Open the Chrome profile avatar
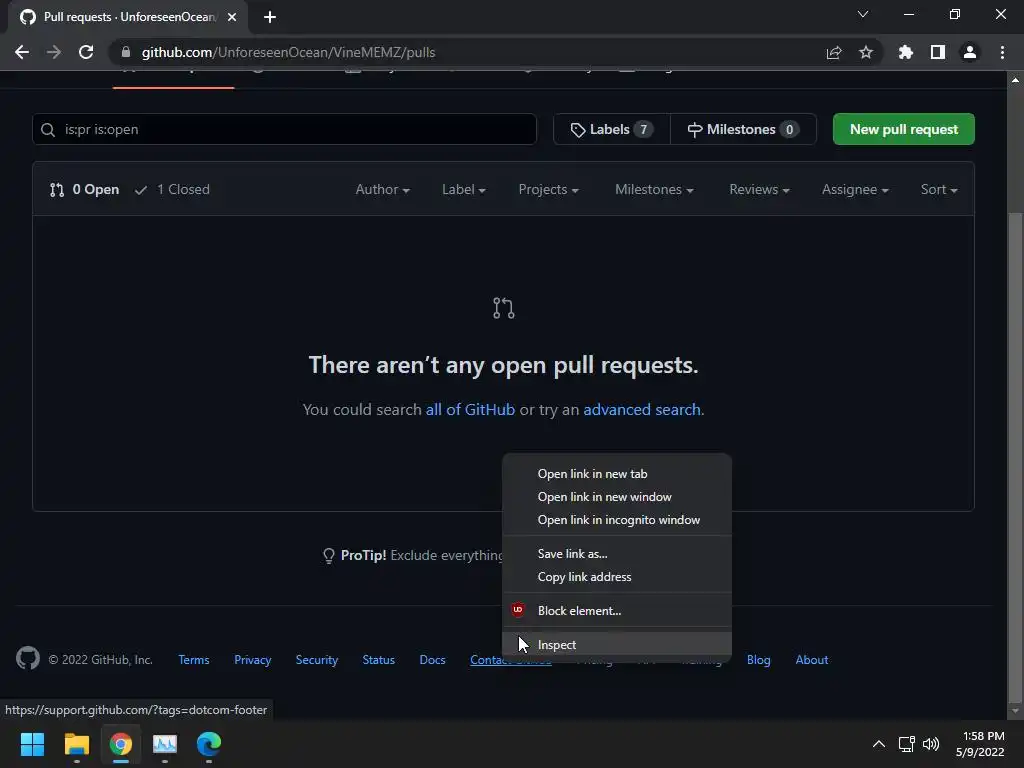The width and height of the screenshot is (1024, 768). tap(970, 52)
